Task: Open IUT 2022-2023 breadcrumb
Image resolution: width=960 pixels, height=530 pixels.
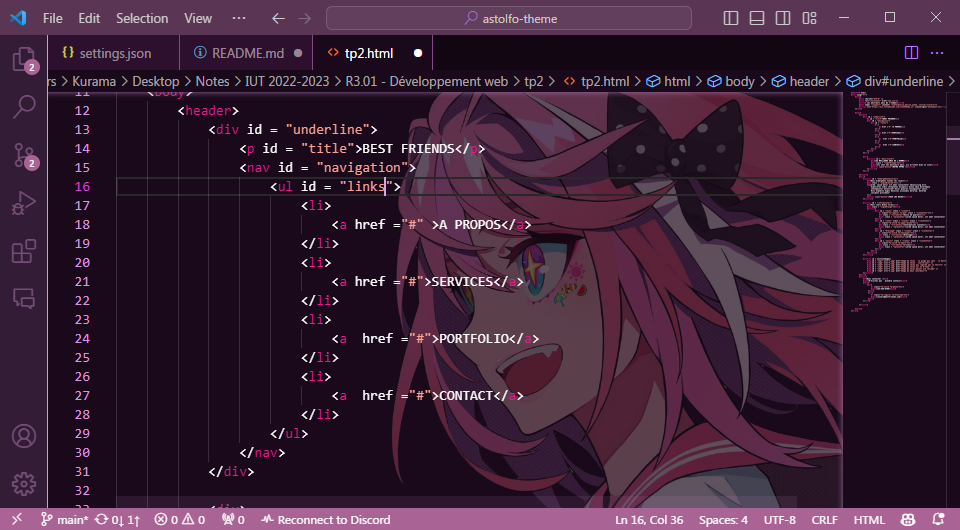Action: click(x=287, y=81)
